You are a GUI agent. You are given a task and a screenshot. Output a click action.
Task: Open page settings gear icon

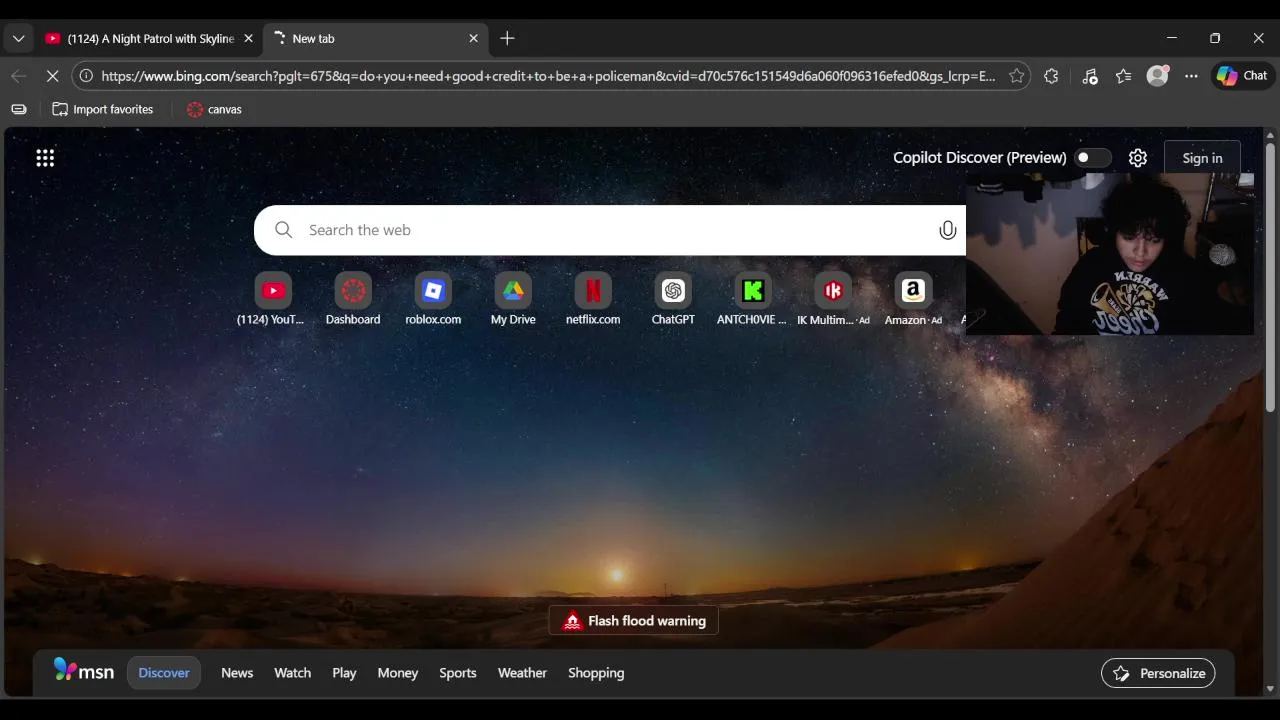1138,158
